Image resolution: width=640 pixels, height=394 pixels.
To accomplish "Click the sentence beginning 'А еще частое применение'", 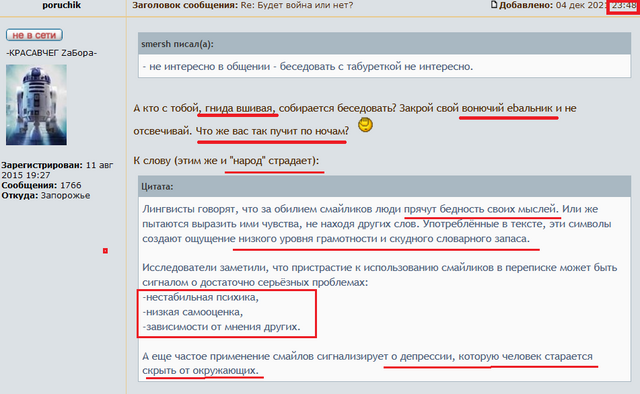I will tap(367, 363).
